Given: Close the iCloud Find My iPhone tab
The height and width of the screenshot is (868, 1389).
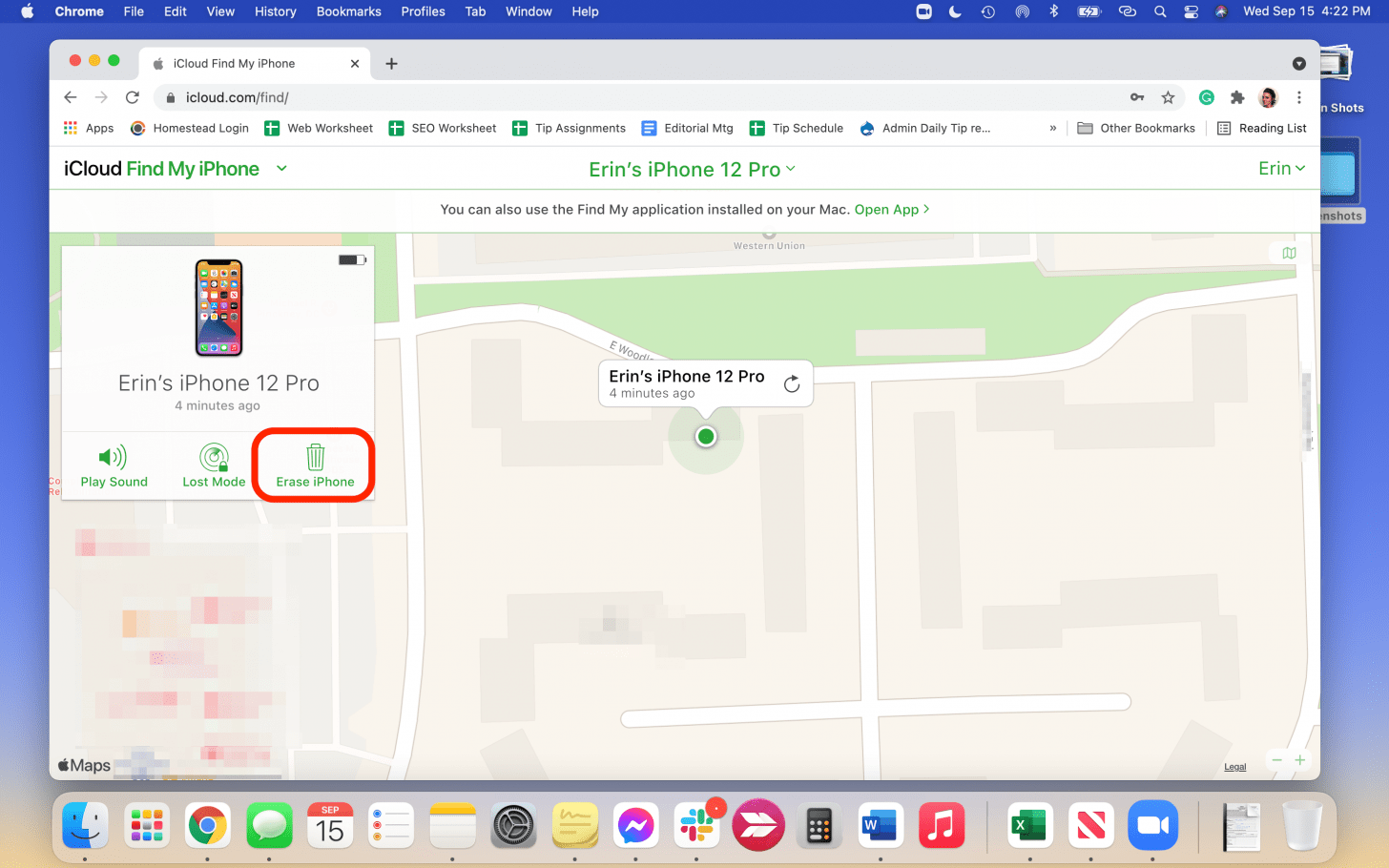Looking at the screenshot, I should click(x=355, y=64).
